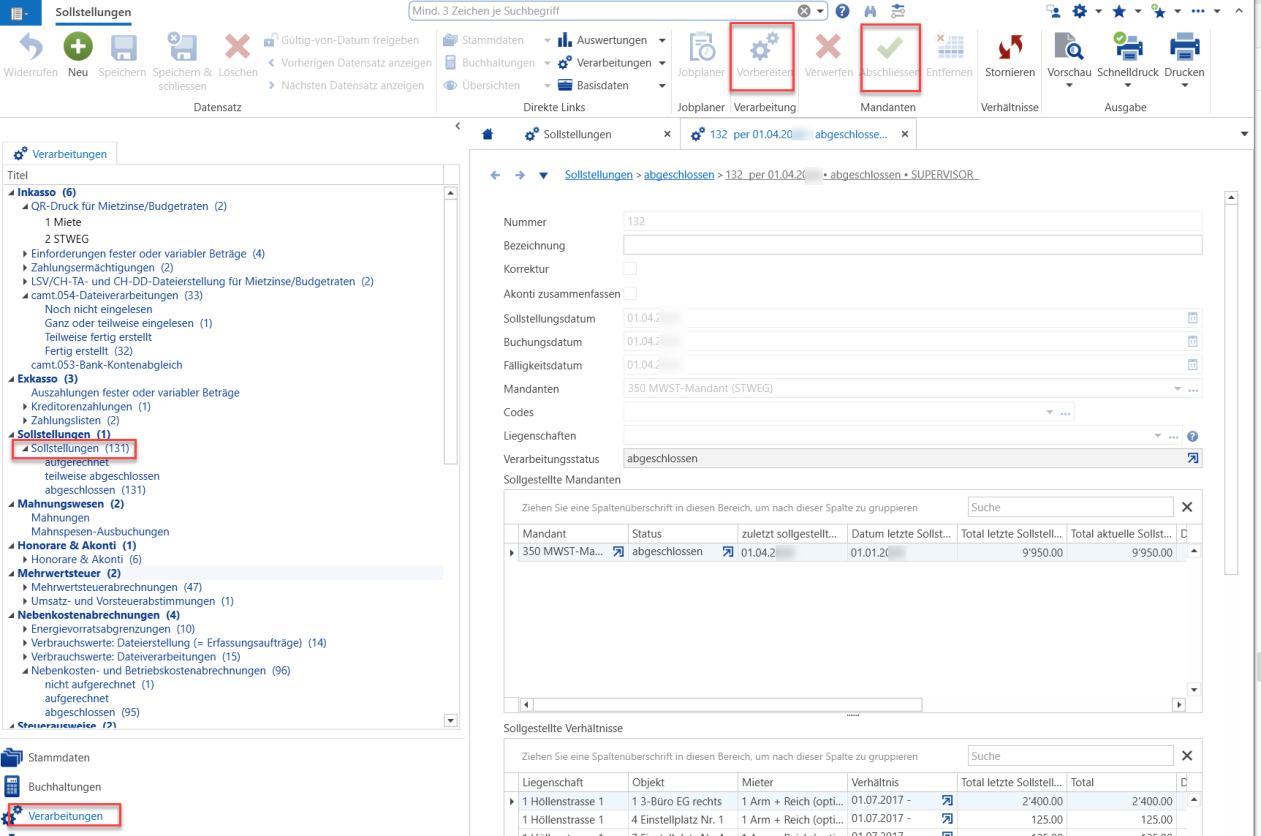The image size is (1261, 836).
Task: Collapse the Inkasso tree group
Action: pyautogui.click(x=12, y=192)
